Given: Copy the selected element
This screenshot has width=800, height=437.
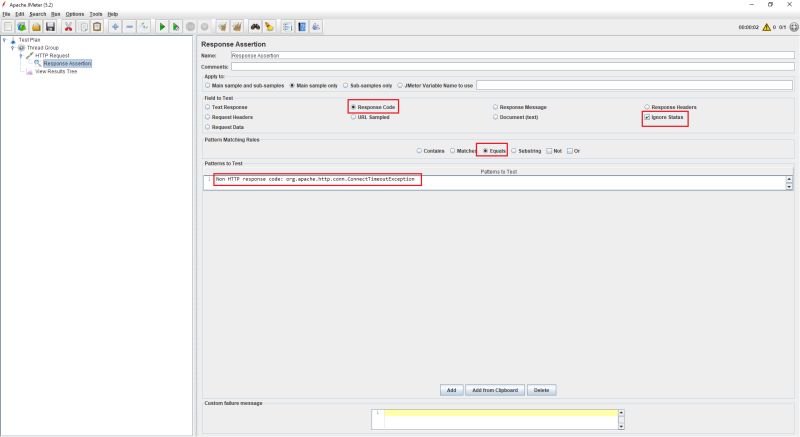Looking at the screenshot, I should (x=83, y=27).
